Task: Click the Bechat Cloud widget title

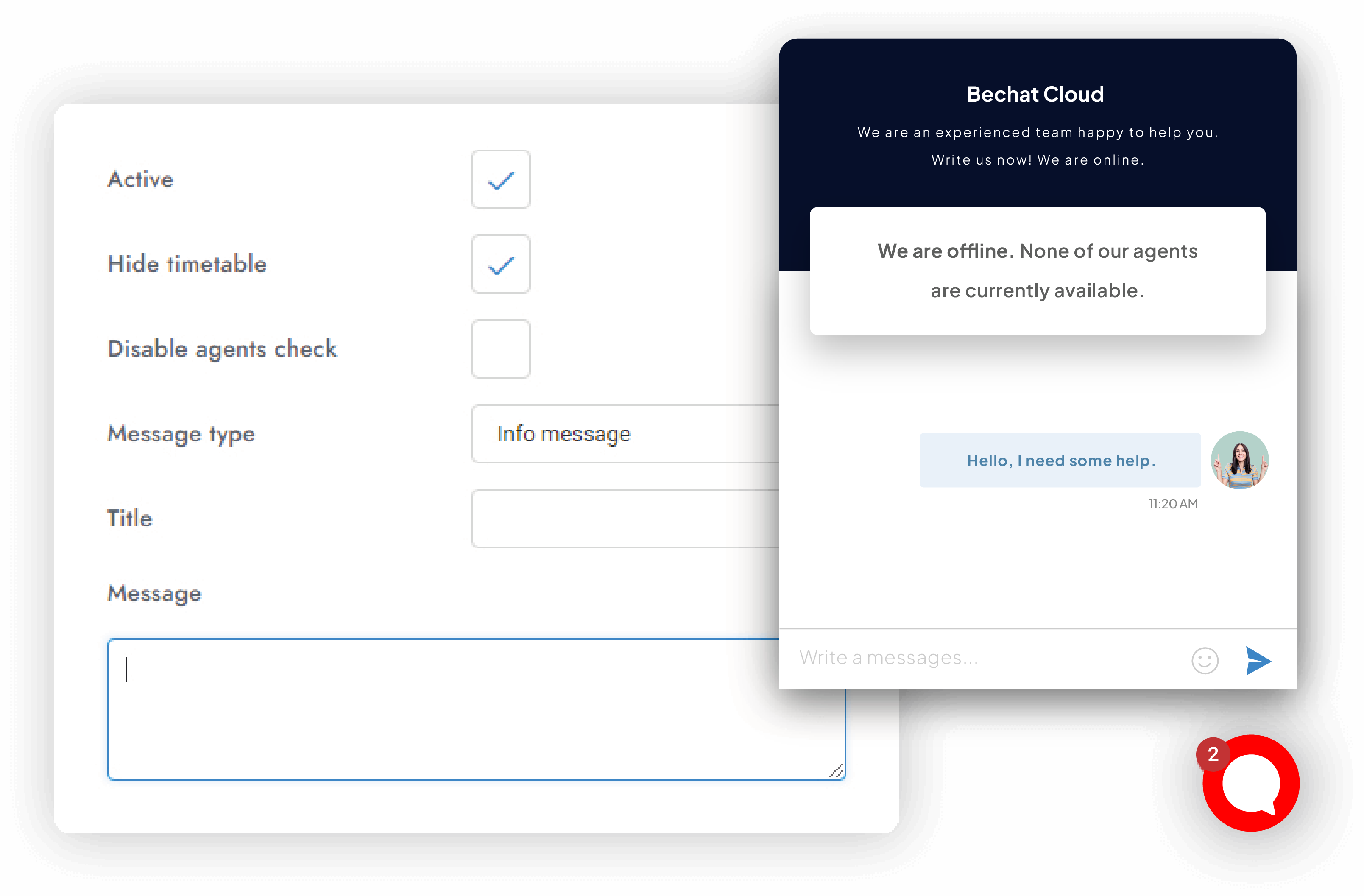Action: (x=1035, y=95)
